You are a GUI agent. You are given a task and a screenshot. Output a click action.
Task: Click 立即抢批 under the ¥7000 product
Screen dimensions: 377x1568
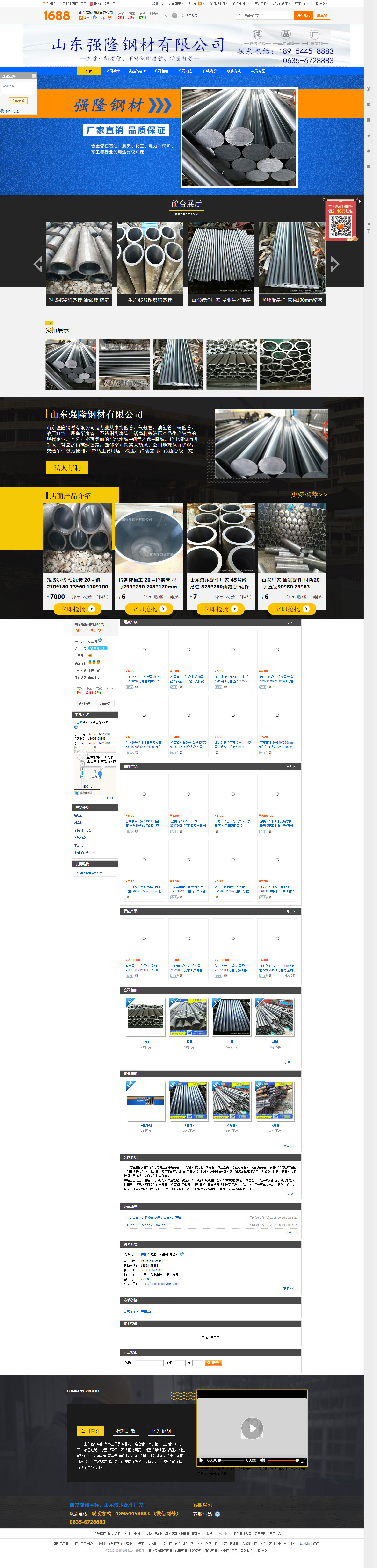[x=77, y=609]
